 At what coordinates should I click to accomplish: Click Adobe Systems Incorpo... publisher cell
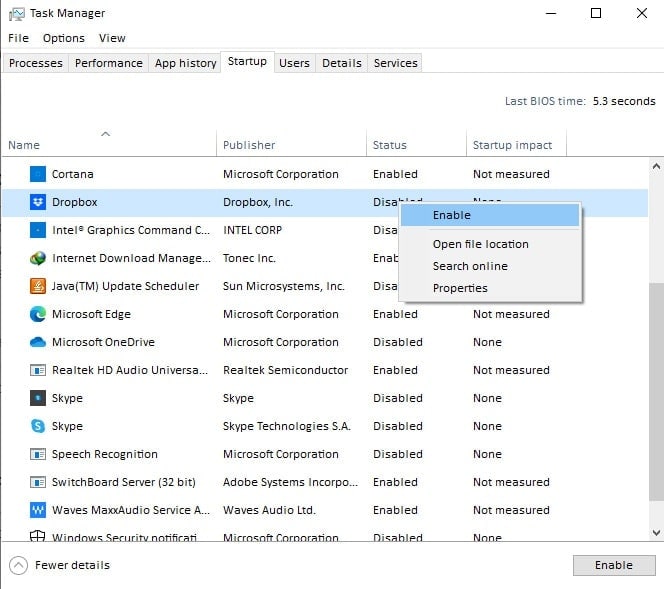click(290, 482)
